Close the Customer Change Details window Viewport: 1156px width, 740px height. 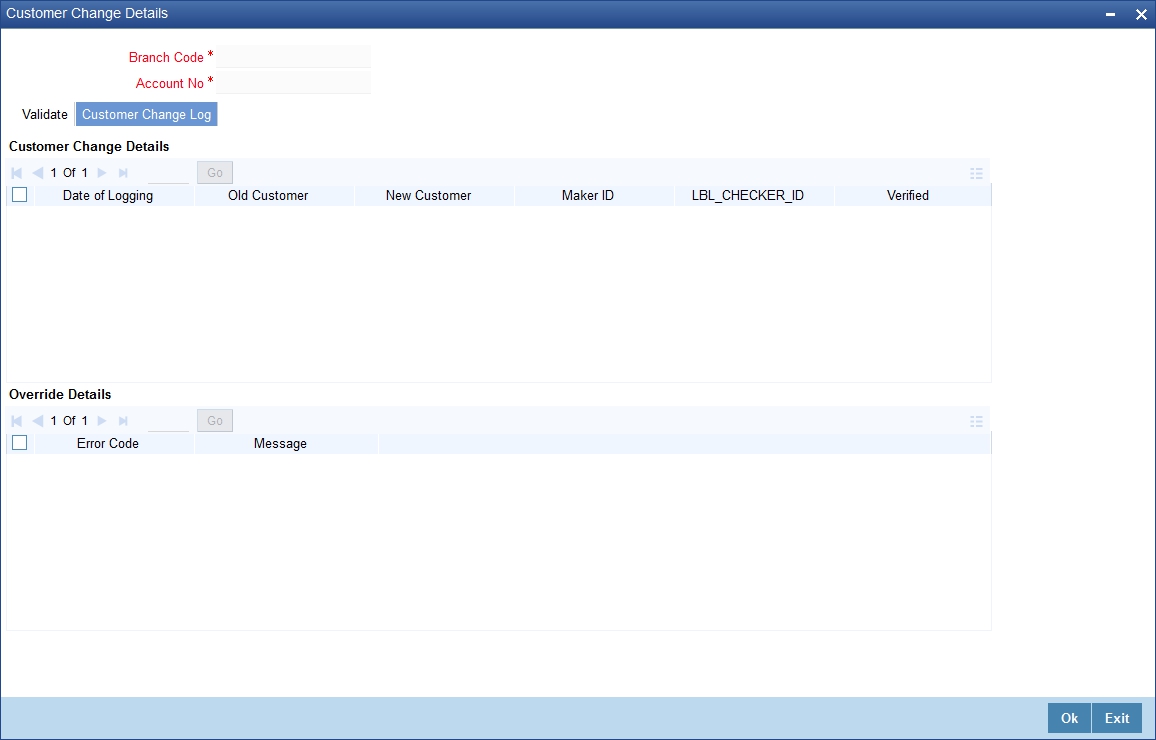1141,14
